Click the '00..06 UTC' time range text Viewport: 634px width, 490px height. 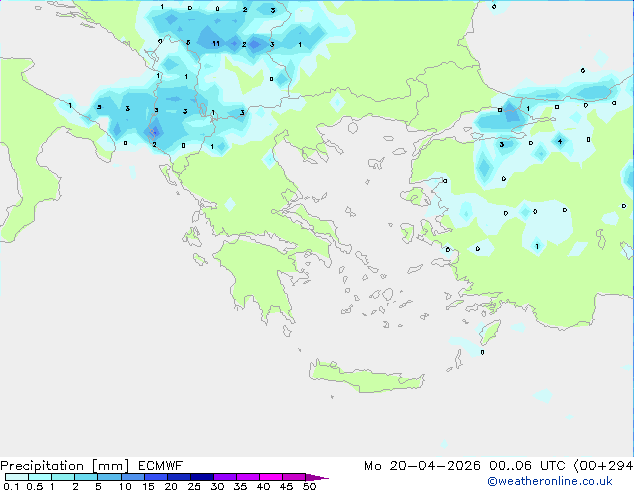[x=526, y=466]
